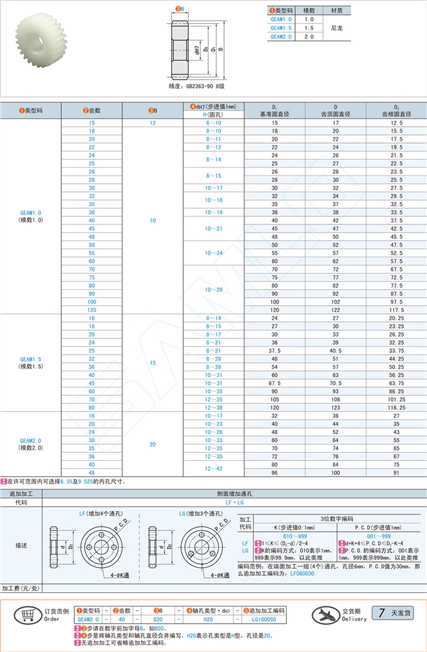427x652 pixels.
Task: Click the '001~999' P.C.D range
Action: (x=379, y=536)
